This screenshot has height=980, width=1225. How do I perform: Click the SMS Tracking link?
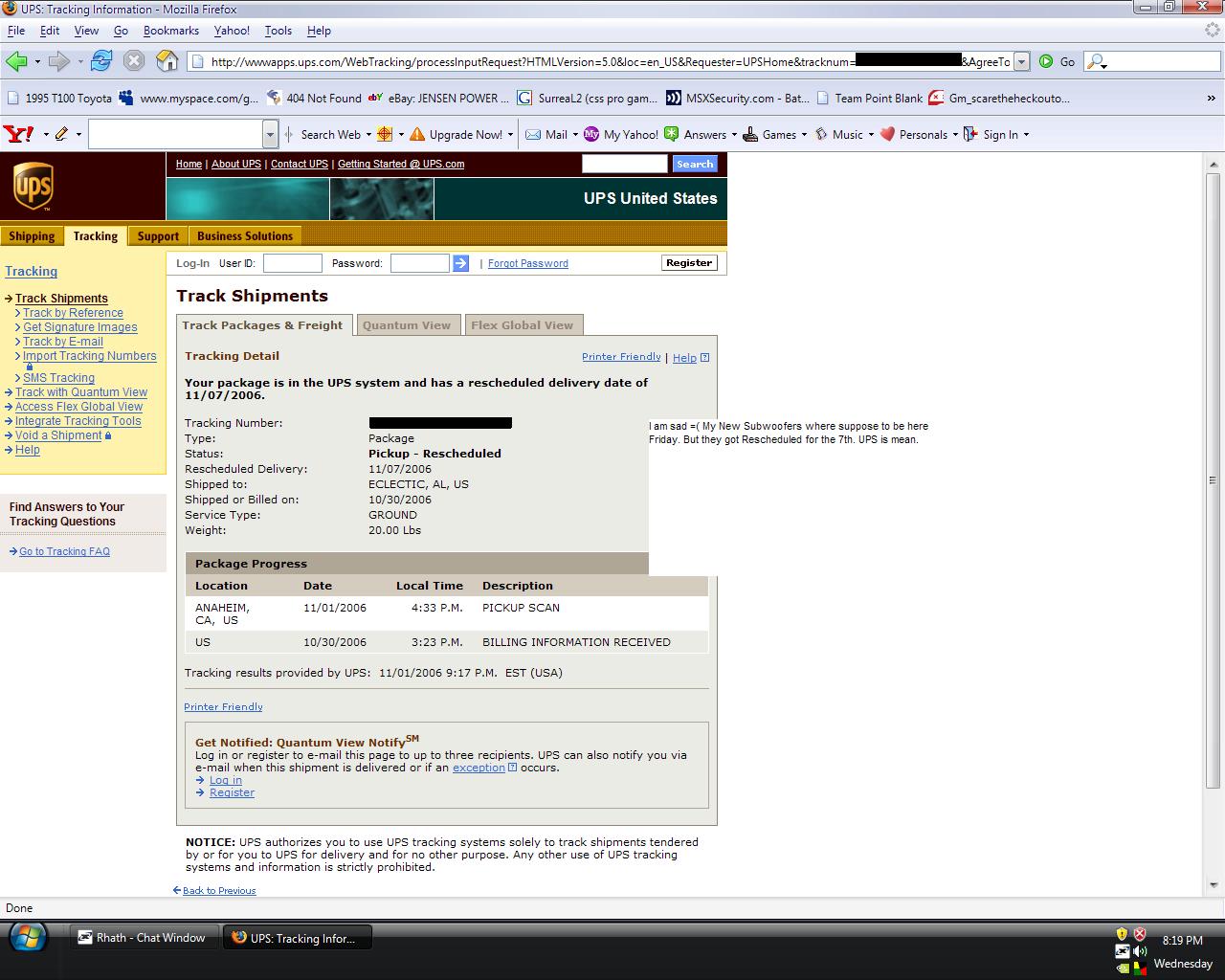click(x=58, y=378)
